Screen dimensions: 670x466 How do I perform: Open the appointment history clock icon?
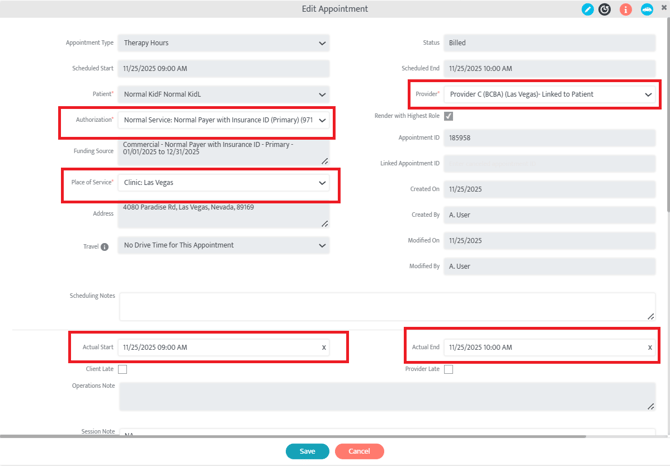pos(605,10)
